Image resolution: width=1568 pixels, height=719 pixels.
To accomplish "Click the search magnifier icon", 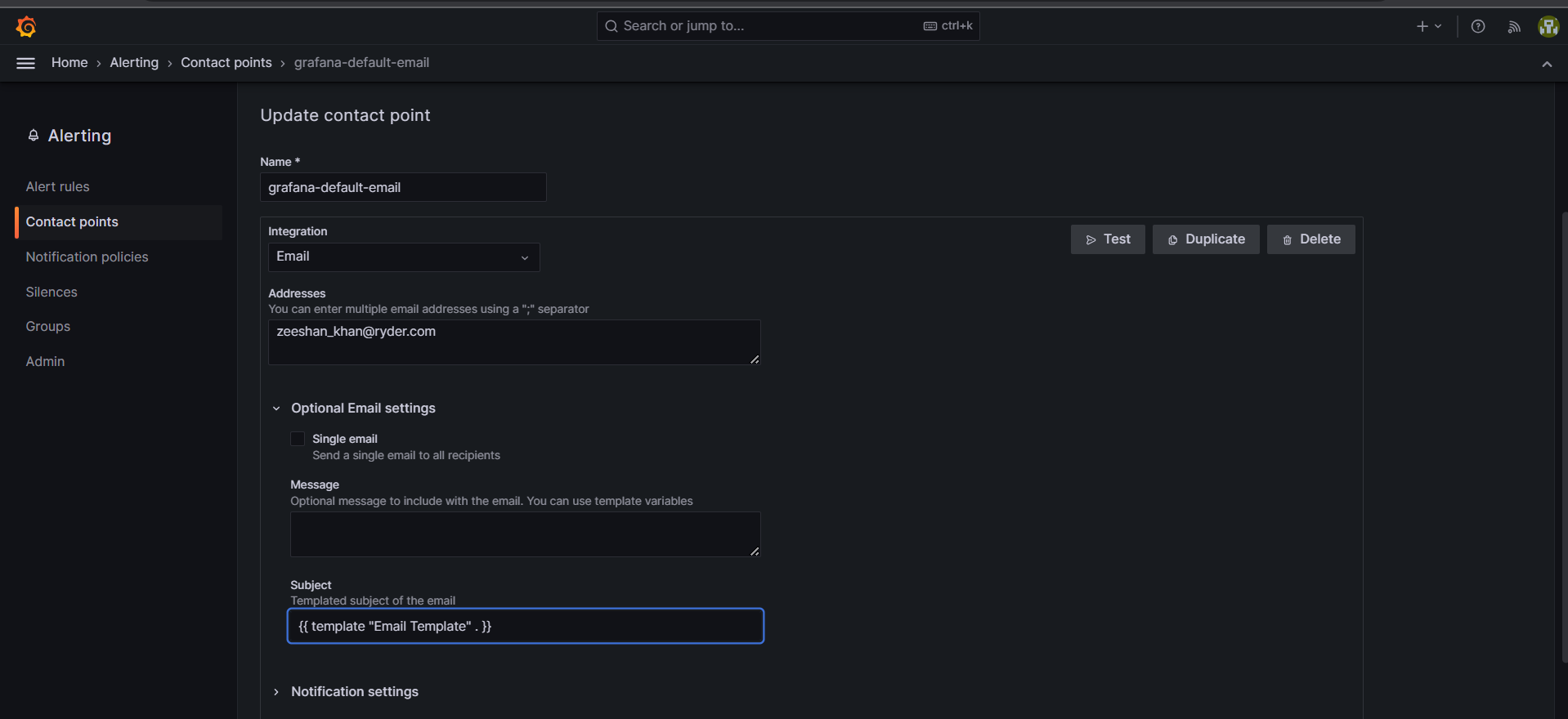I will [611, 26].
